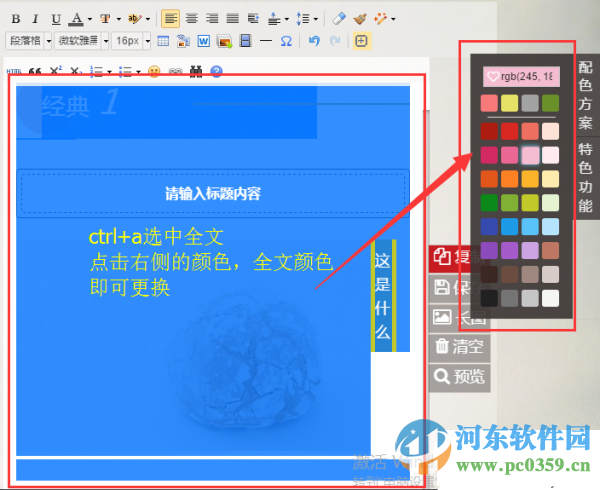Insert multiple images
The height and width of the screenshot is (490, 600).
224,41
